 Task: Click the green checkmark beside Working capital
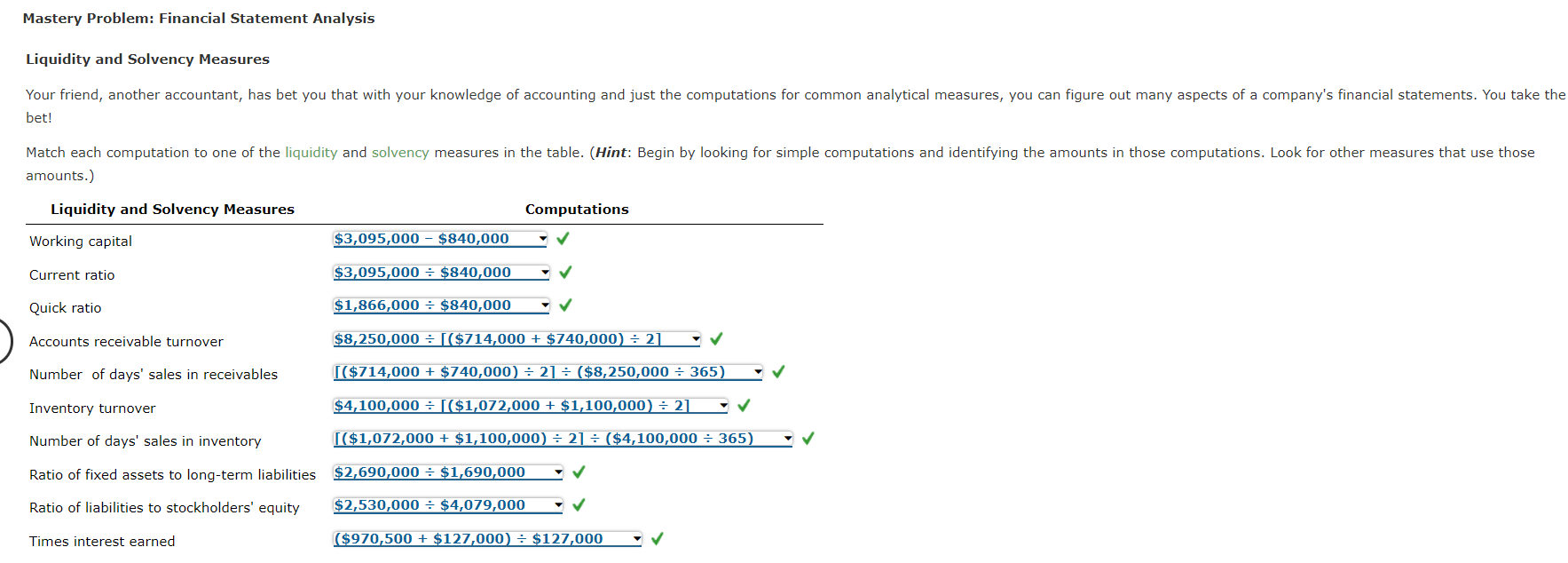tap(564, 238)
